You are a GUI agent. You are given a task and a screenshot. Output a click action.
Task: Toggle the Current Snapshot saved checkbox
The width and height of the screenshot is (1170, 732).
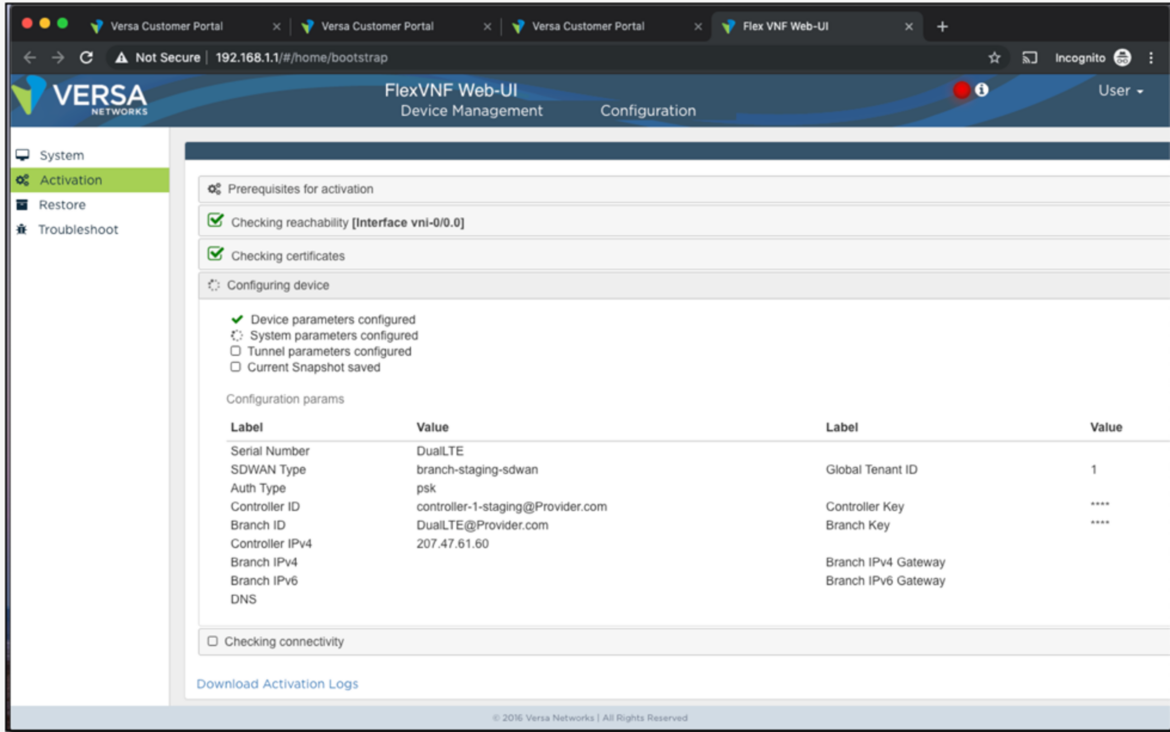(236, 367)
